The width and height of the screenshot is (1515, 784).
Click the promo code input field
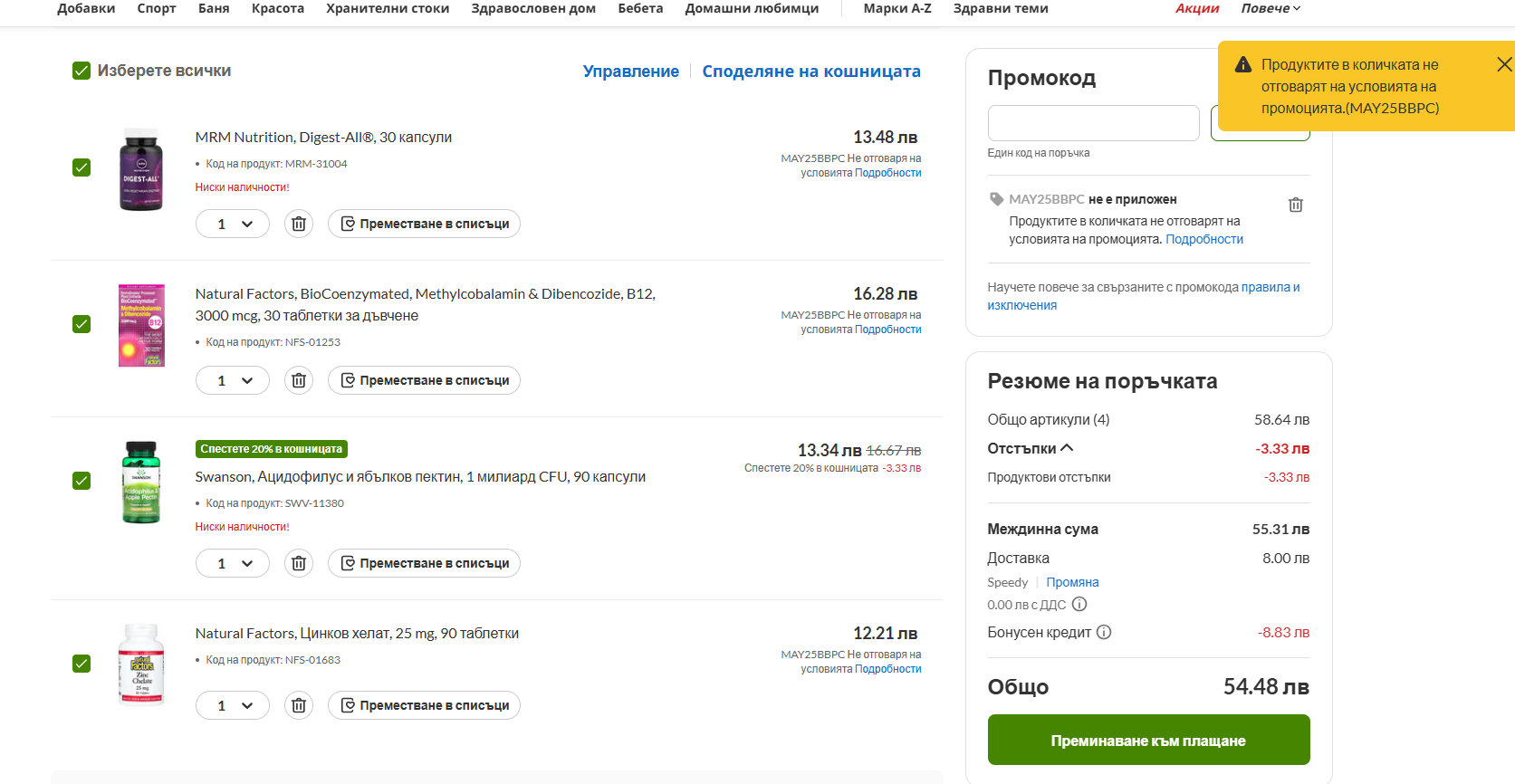click(x=1093, y=123)
